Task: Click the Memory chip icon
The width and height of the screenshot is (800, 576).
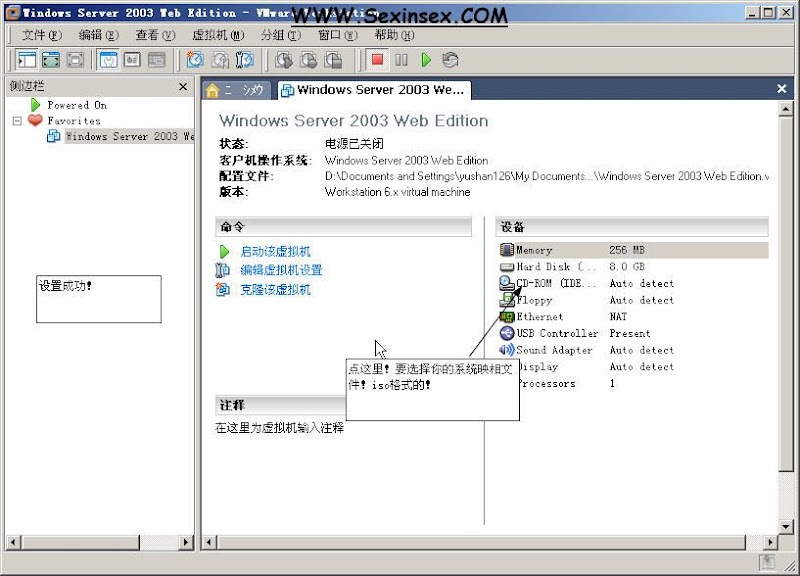Action: point(506,250)
